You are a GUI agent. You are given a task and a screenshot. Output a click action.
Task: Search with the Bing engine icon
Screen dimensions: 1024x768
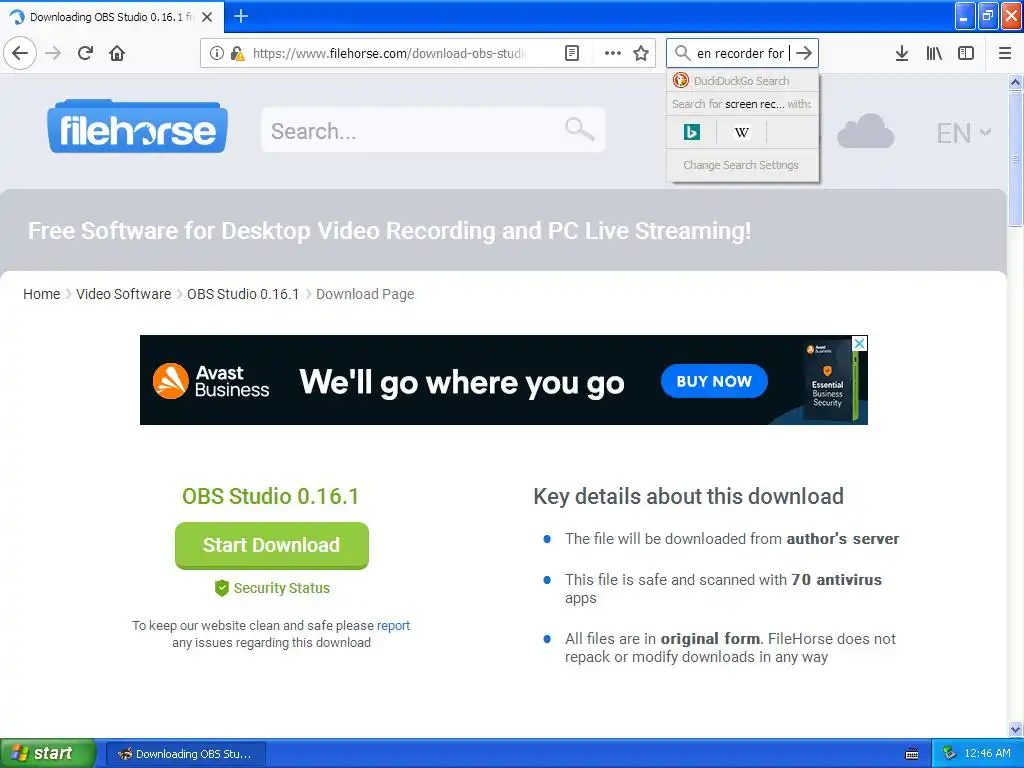(x=692, y=132)
